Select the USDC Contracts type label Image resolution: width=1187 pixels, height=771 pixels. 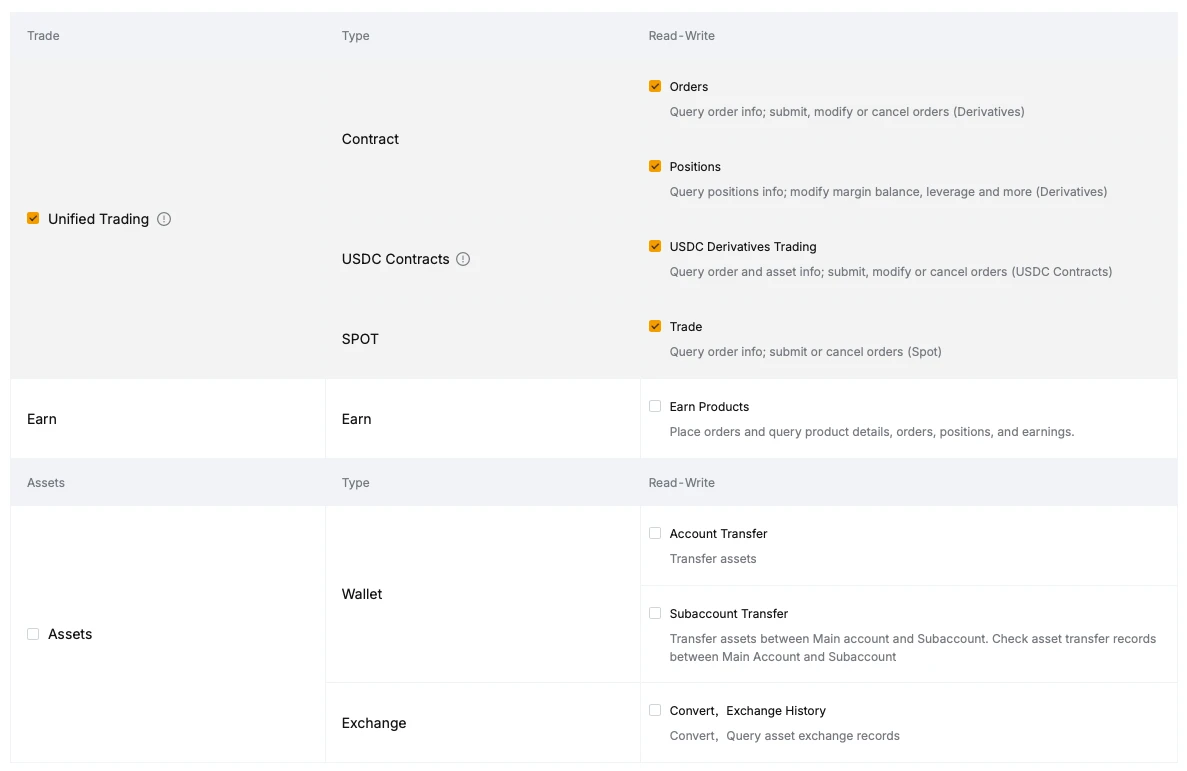tap(395, 259)
